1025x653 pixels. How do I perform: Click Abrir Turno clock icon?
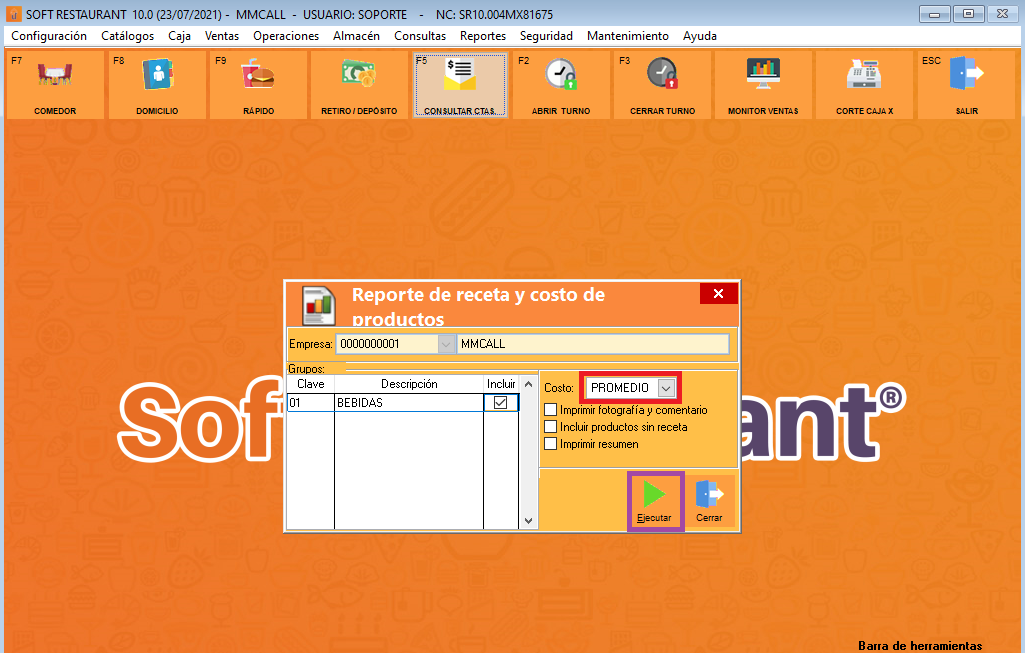(x=561, y=76)
